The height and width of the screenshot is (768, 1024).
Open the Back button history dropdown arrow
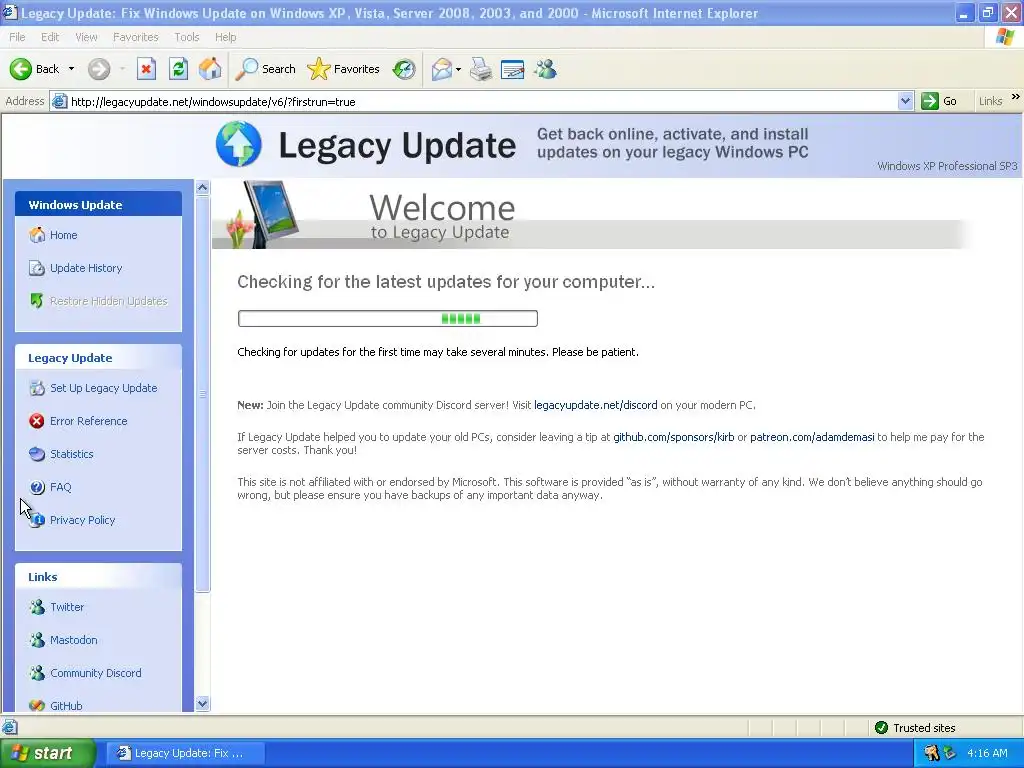(71, 69)
